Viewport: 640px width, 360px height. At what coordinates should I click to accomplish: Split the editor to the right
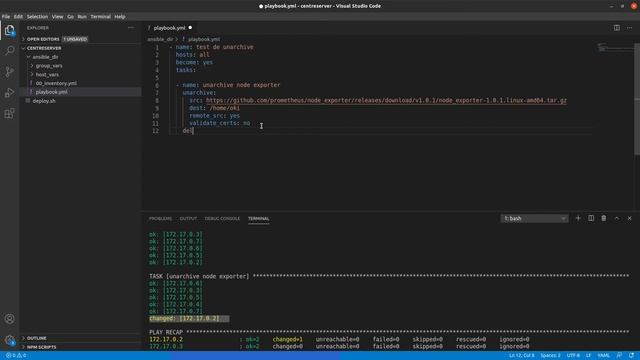pos(617,28)
